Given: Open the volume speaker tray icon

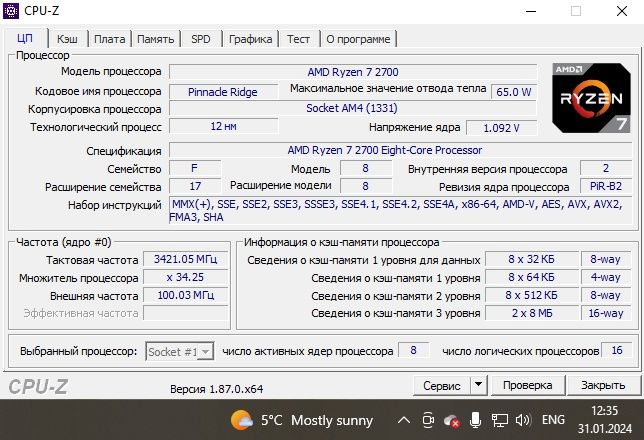Looking at the screenshot, I should [523, 420].
